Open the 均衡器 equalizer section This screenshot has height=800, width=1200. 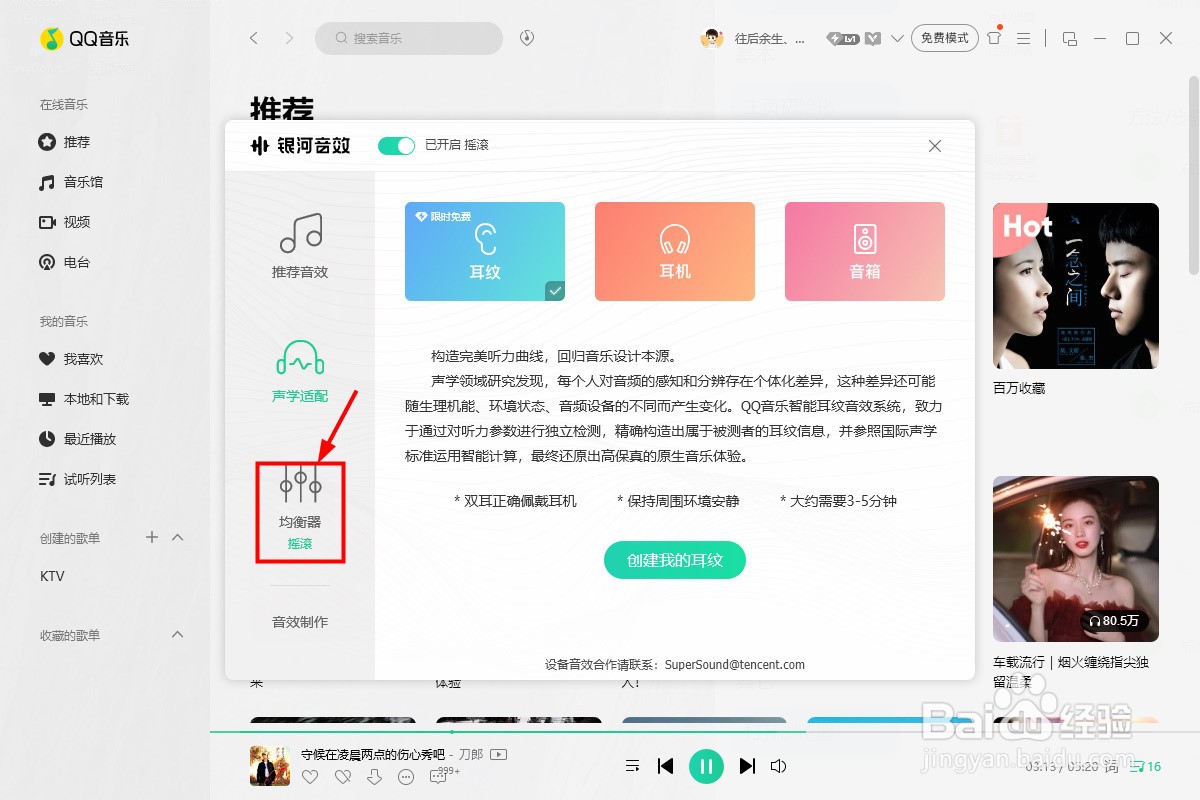tap(300, 508)
